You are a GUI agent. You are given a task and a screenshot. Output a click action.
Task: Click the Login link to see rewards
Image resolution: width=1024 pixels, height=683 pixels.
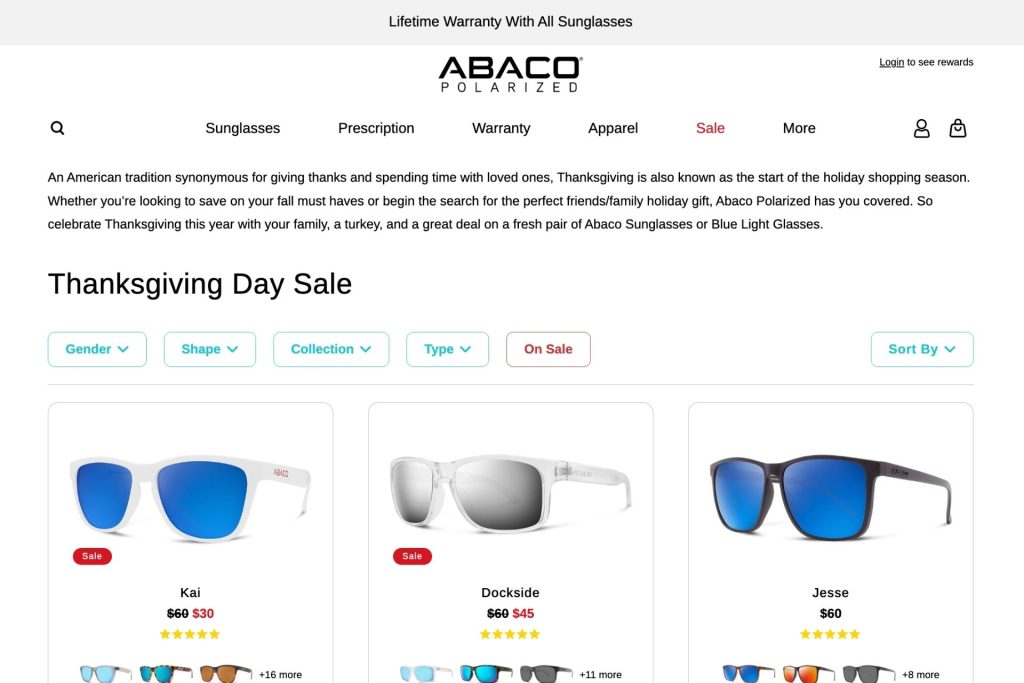[891, 61]
